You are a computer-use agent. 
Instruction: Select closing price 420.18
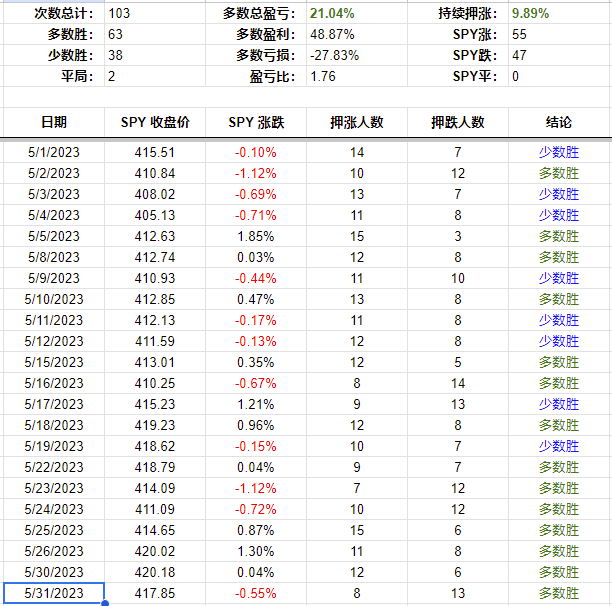155,572
